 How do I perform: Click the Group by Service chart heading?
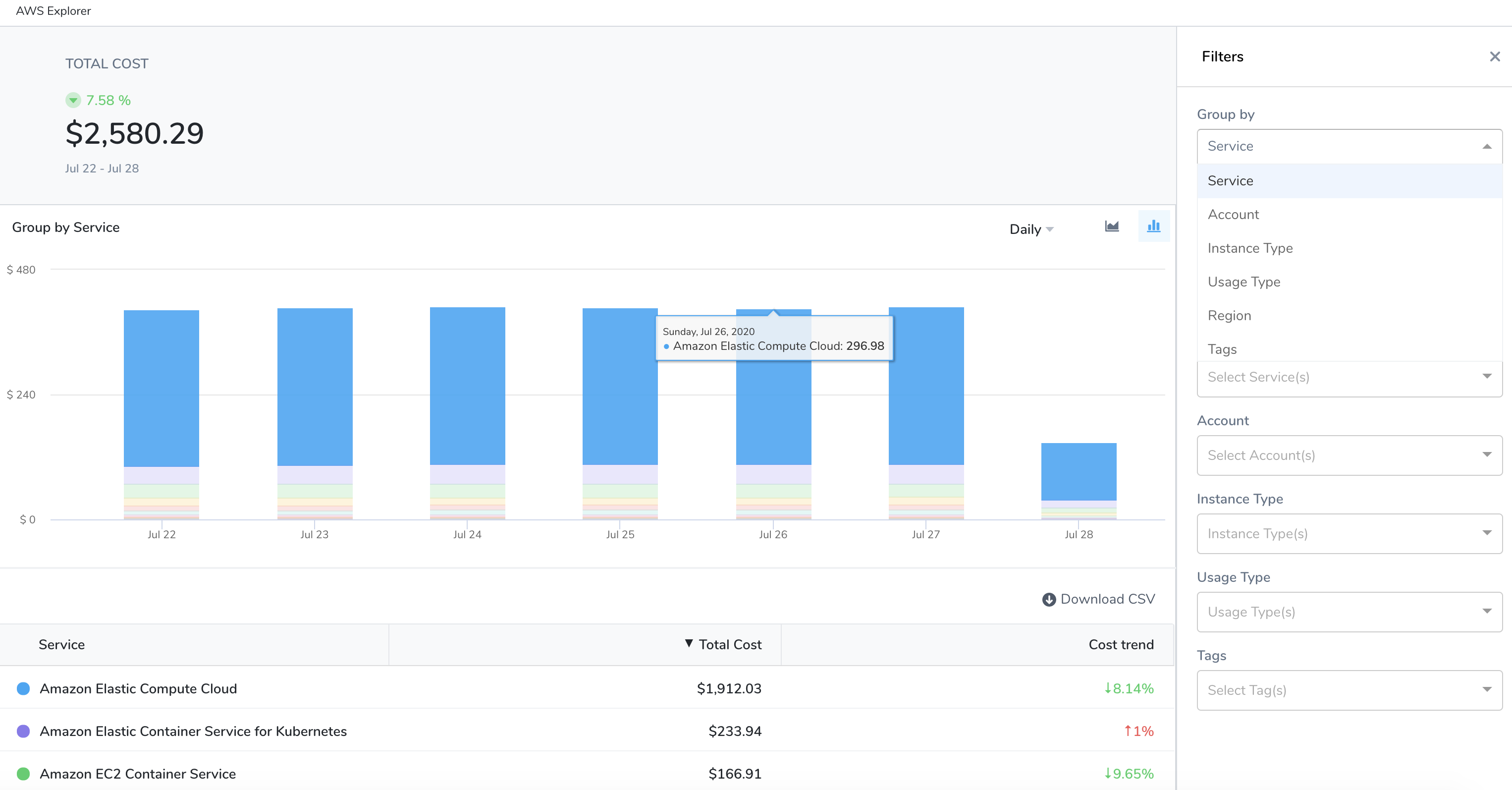tap(66, 227)
